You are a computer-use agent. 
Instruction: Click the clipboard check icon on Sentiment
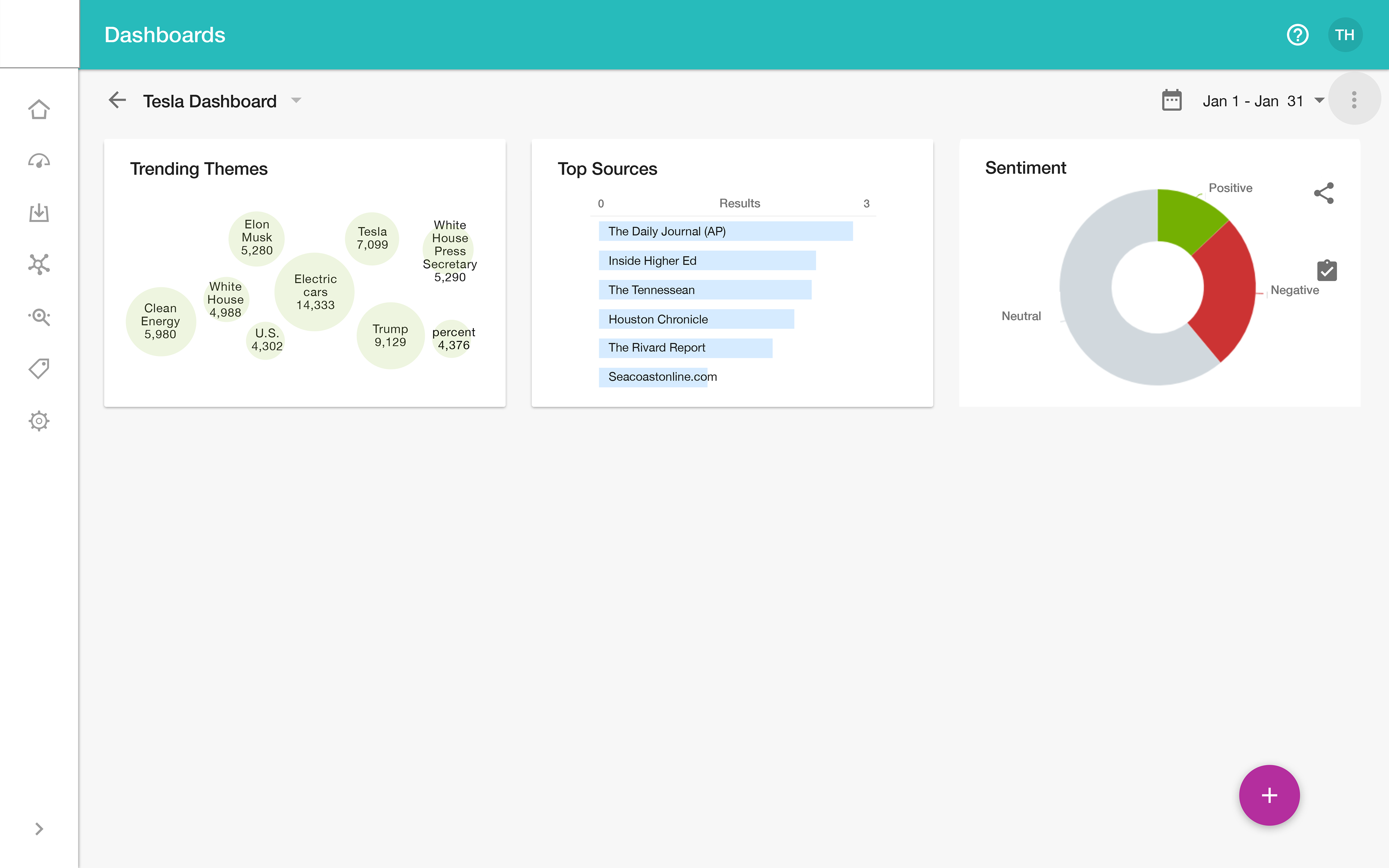1326,270
